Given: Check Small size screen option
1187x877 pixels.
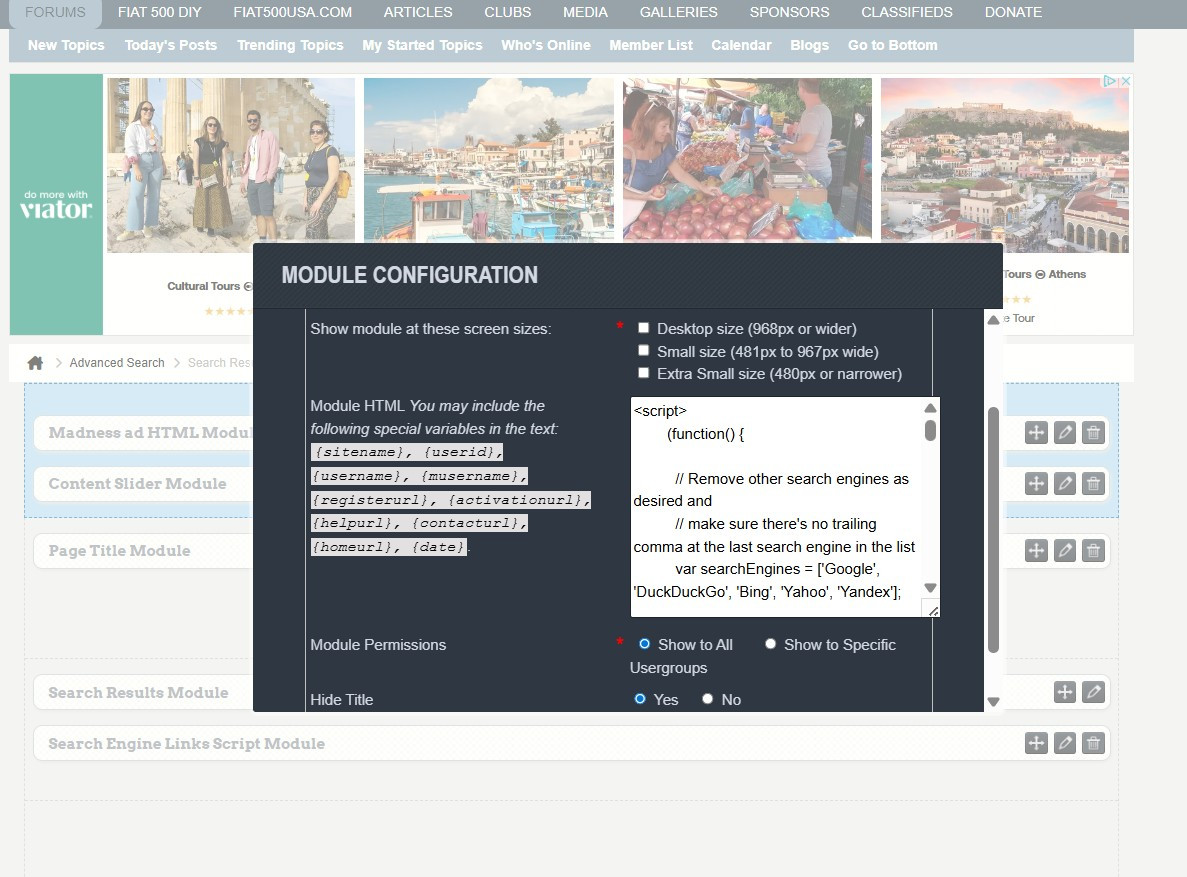Looking at the screenshot, I should [x=643, y=351].
